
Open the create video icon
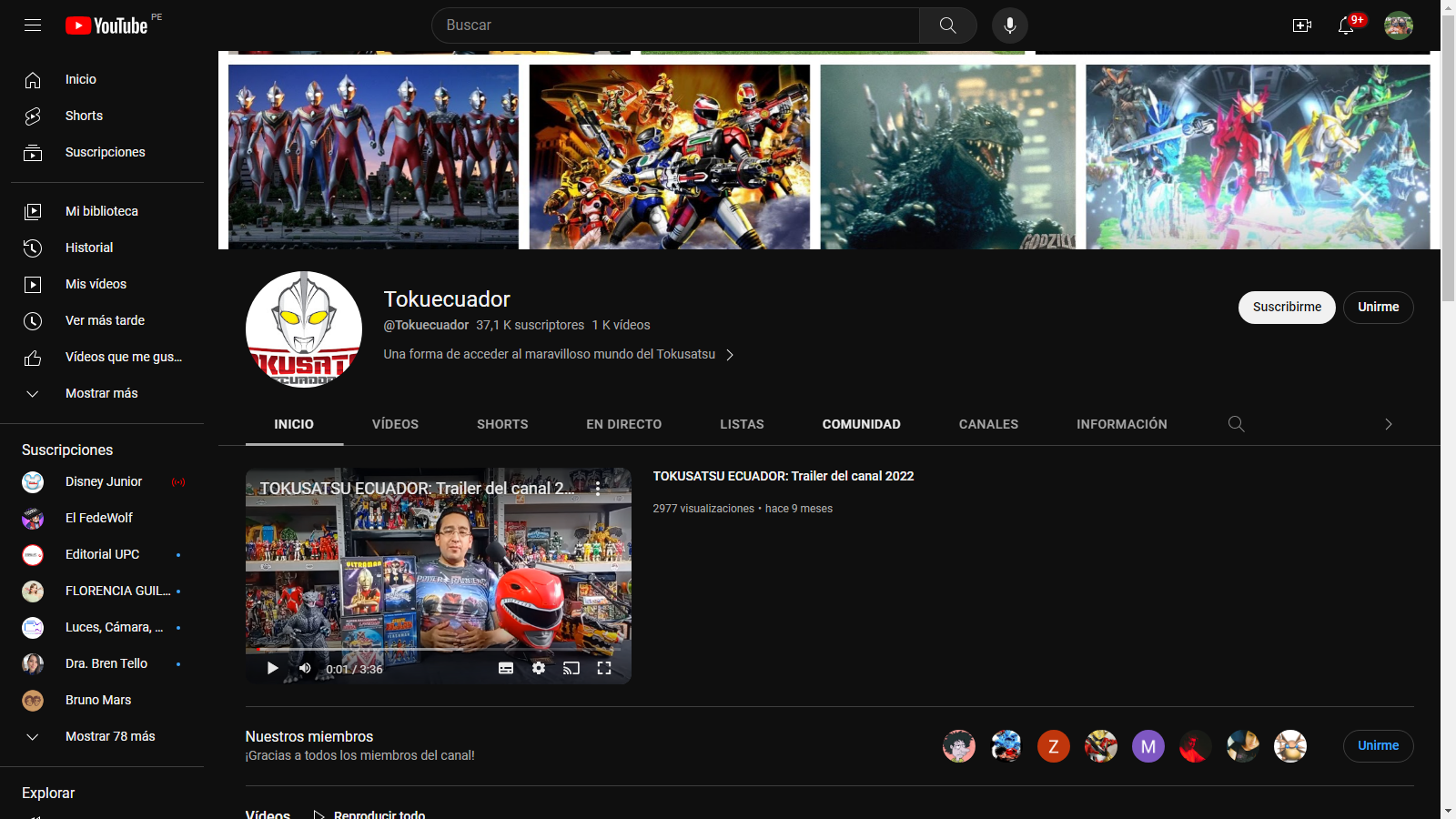[x=1302, y=25]
